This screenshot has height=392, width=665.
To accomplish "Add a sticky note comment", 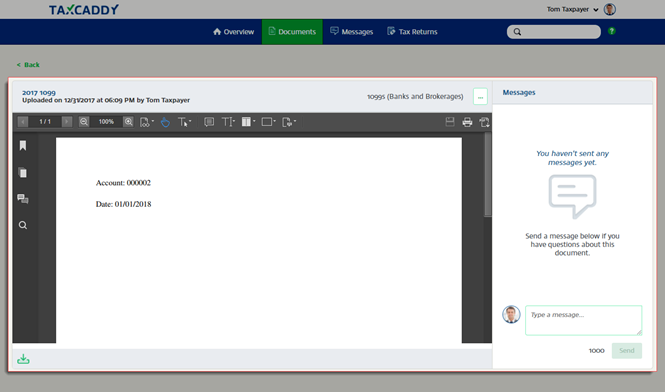I will point(209,122).
